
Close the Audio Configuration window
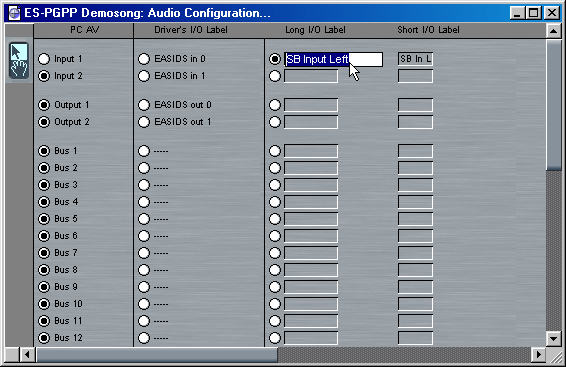tap(552, 13)
